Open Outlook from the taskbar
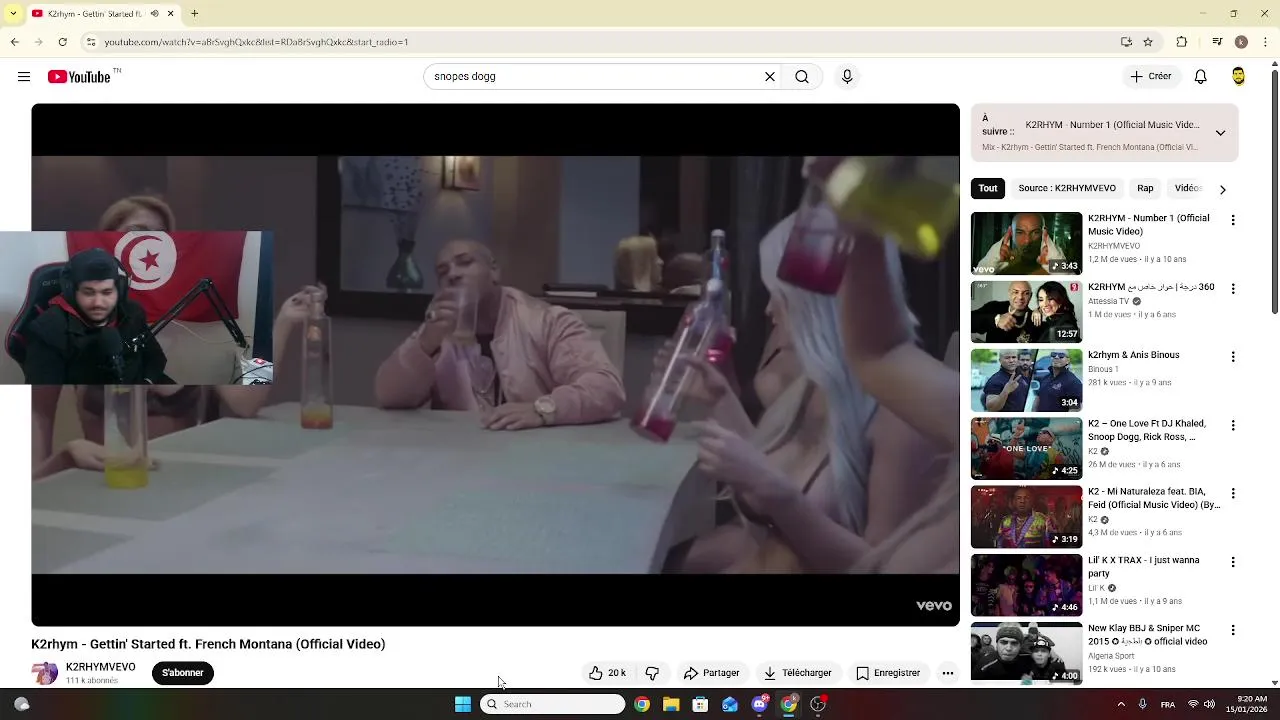1280x720 pixels. coord(730,704)
